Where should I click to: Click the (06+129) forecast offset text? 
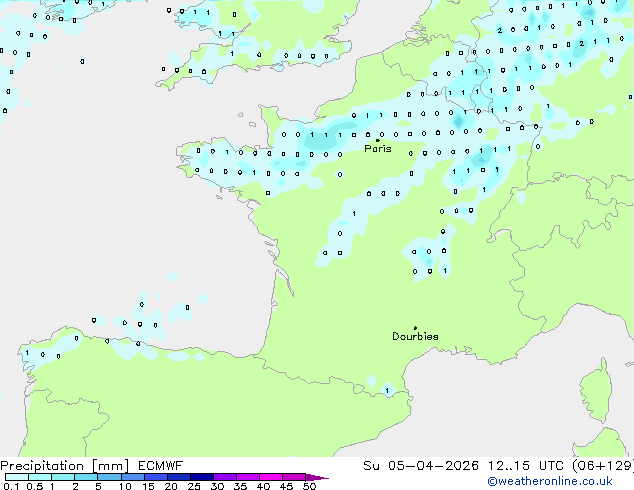pos(603,466)
